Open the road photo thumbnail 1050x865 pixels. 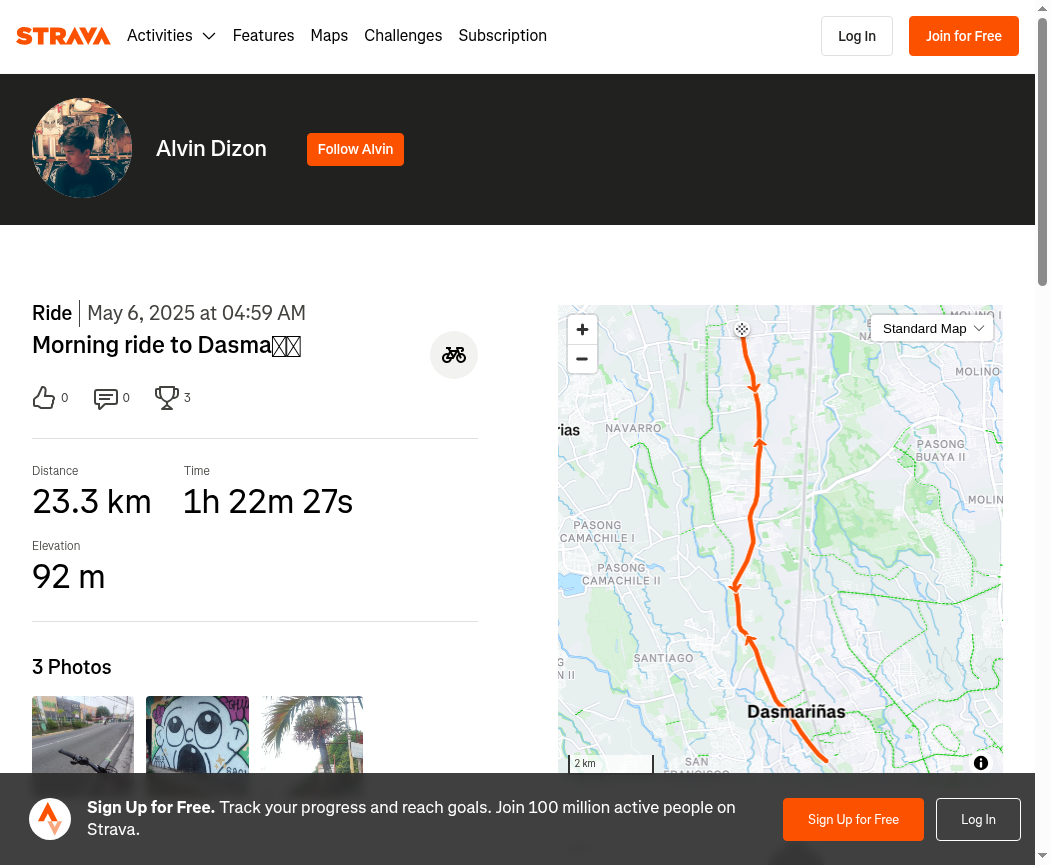pyautogui.click(x=83, y=734)
